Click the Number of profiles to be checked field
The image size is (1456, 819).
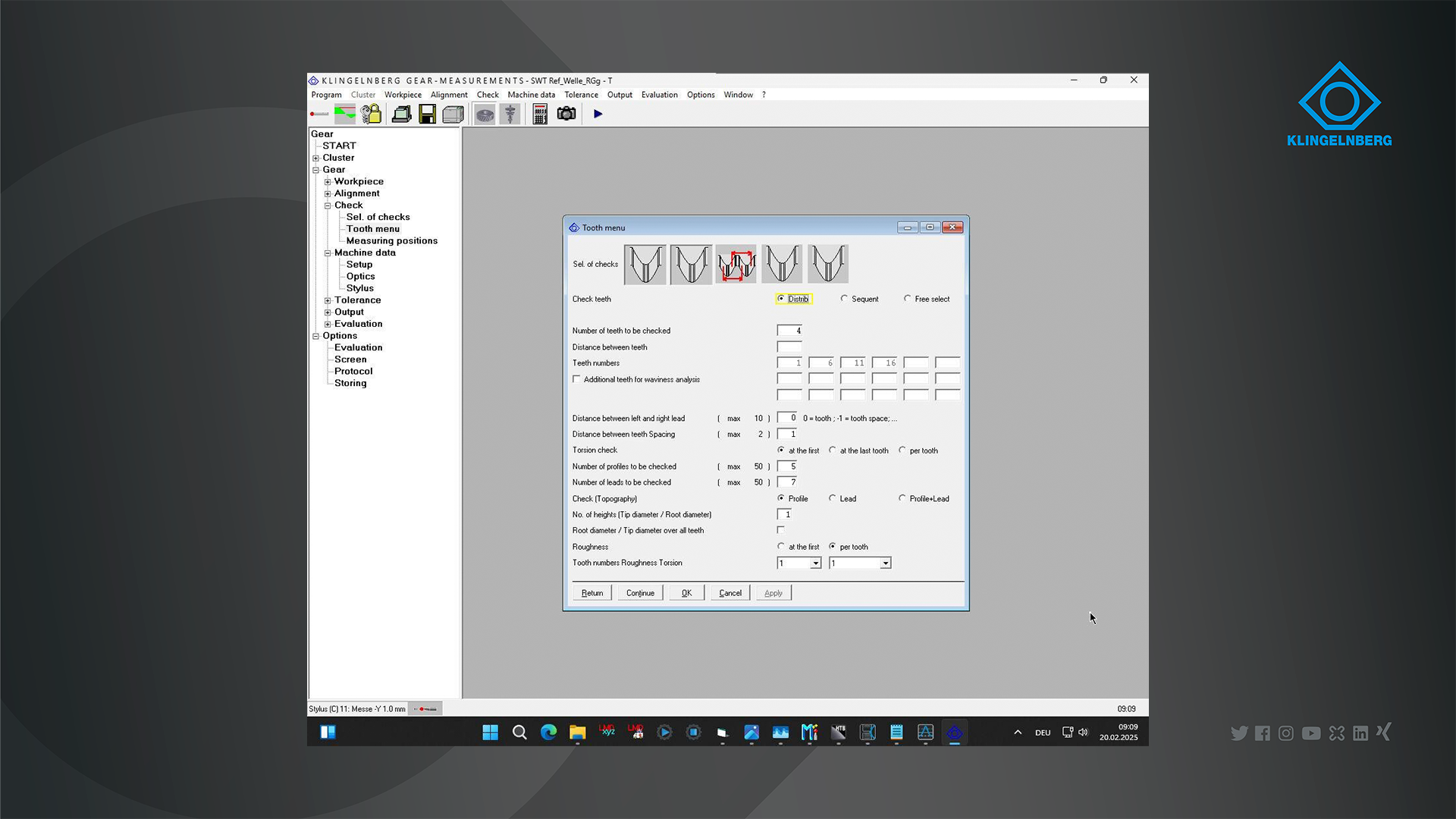click(x=787, y=466)
